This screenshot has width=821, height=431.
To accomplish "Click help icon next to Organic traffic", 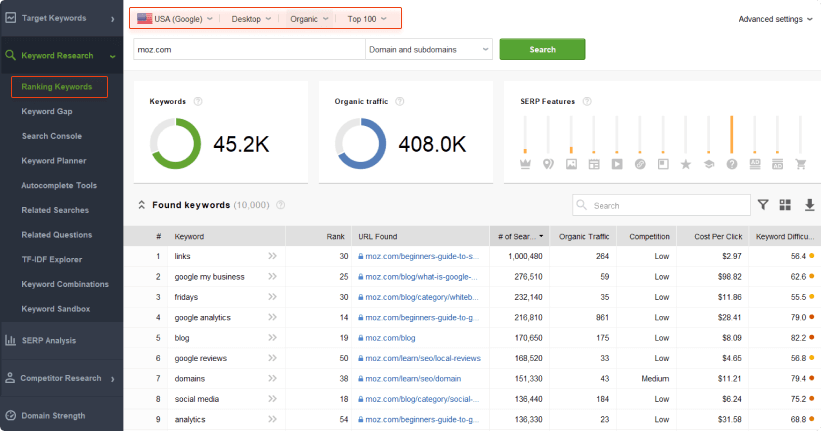I will coord(400,102).
